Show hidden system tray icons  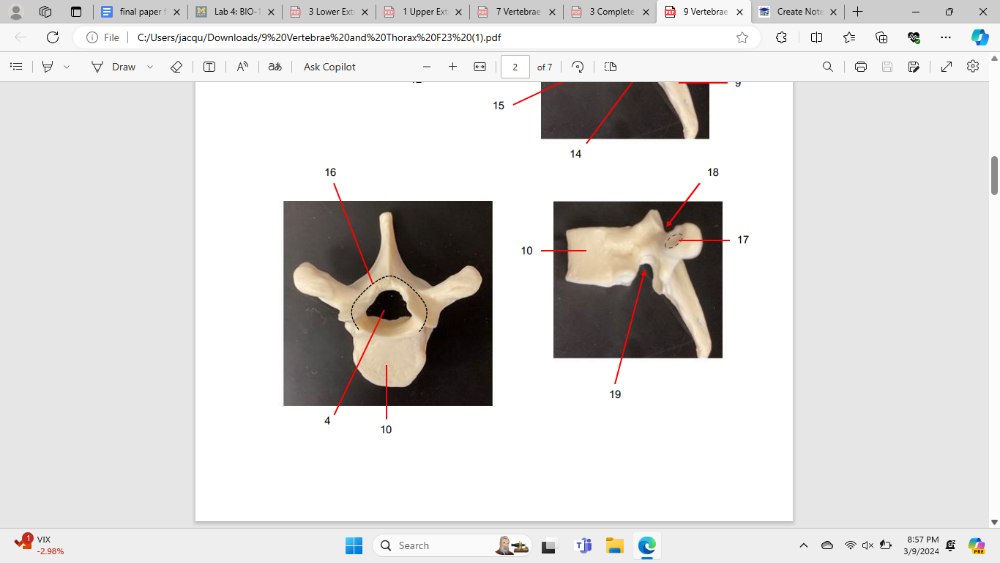pos(803,545)
